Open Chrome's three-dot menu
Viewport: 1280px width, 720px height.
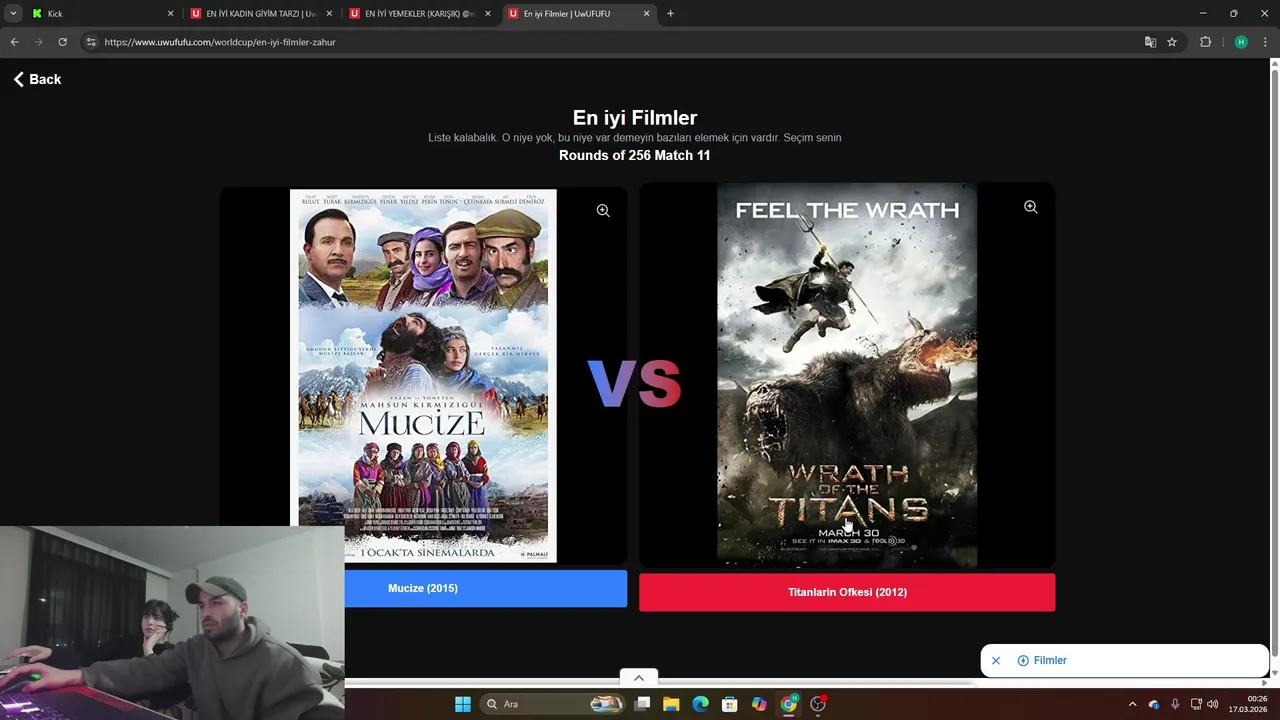click(x=1265, y=42)
